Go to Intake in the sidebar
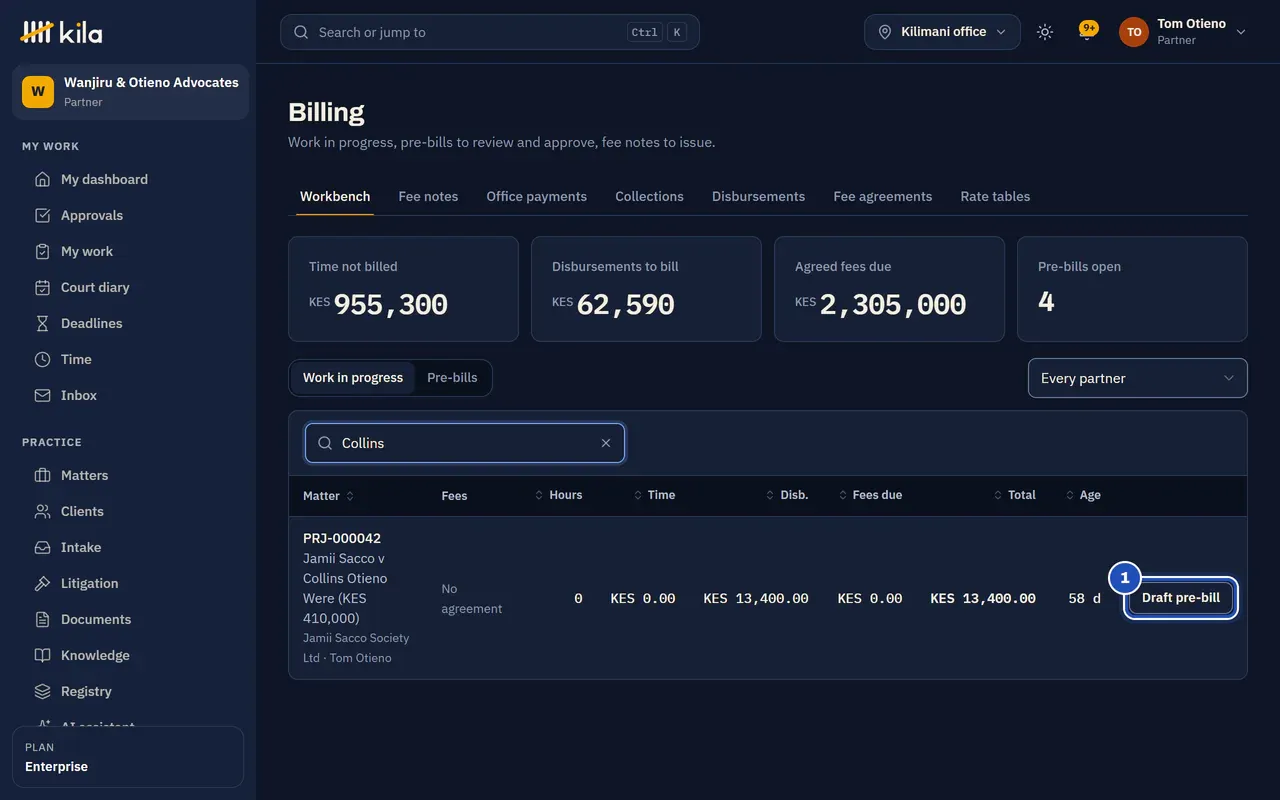This screenshot has width=1280, height=800. 128,547
